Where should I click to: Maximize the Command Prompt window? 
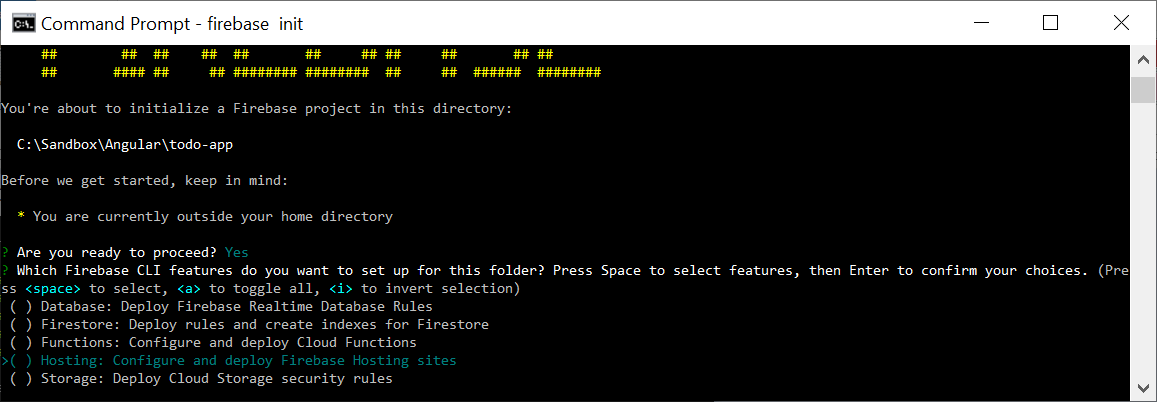[1049, 22]
